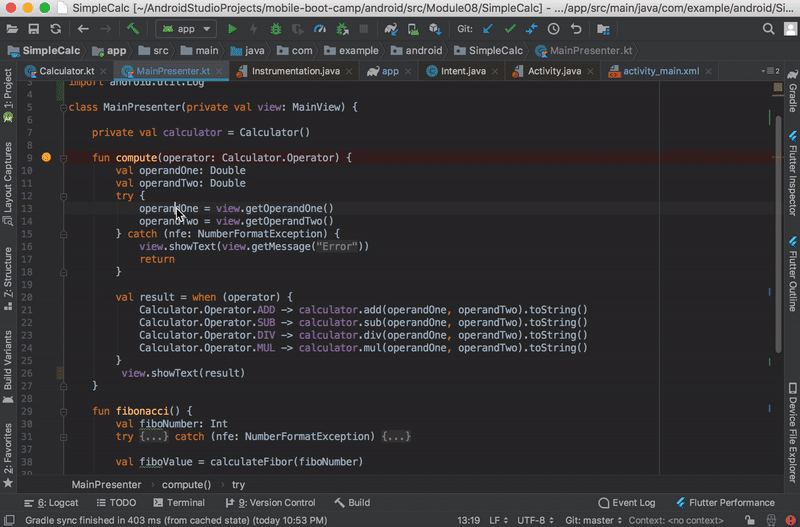Open the Structure tool window
The width and height of the screenshot is (800, 527).
[8, 279]
